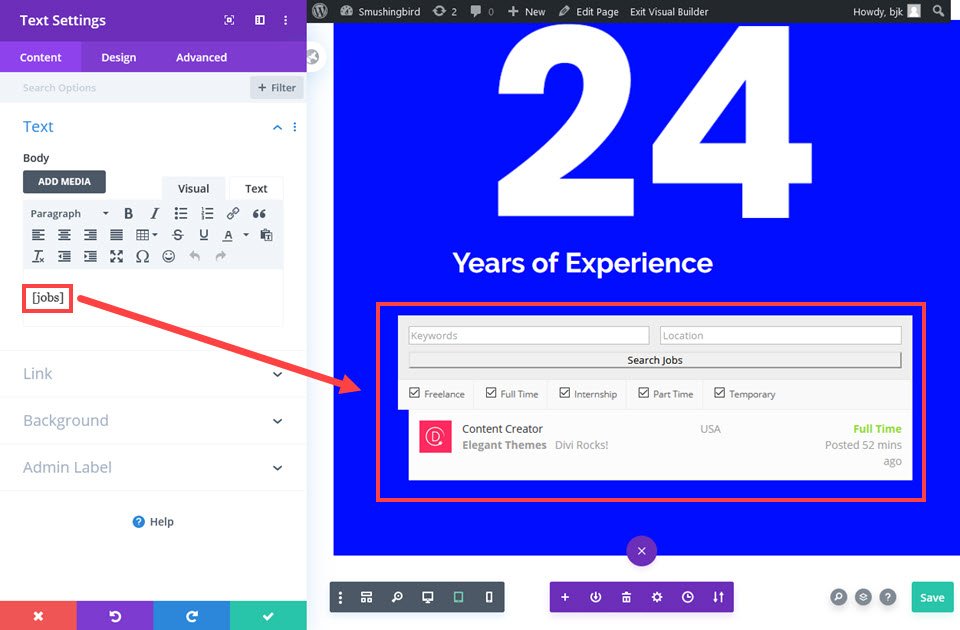Delete page content trash icon
The image size is (960, 630).
[626, 597]
